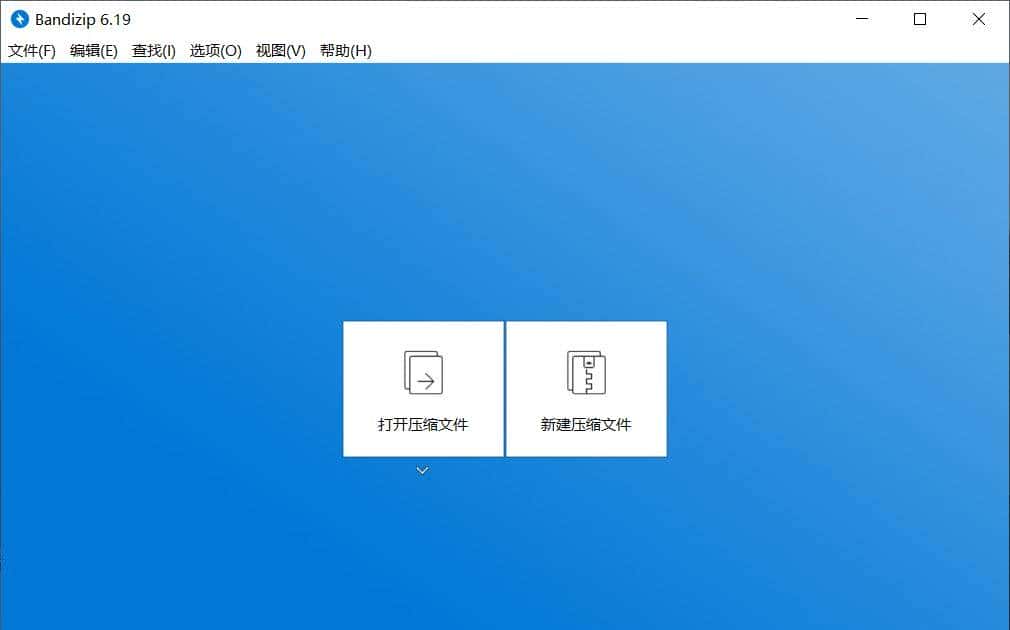Image resolution: width=1010 pixels, height=630 pixels.
Task: Maximize the Bandizip window
Action: tap(920, 19)
